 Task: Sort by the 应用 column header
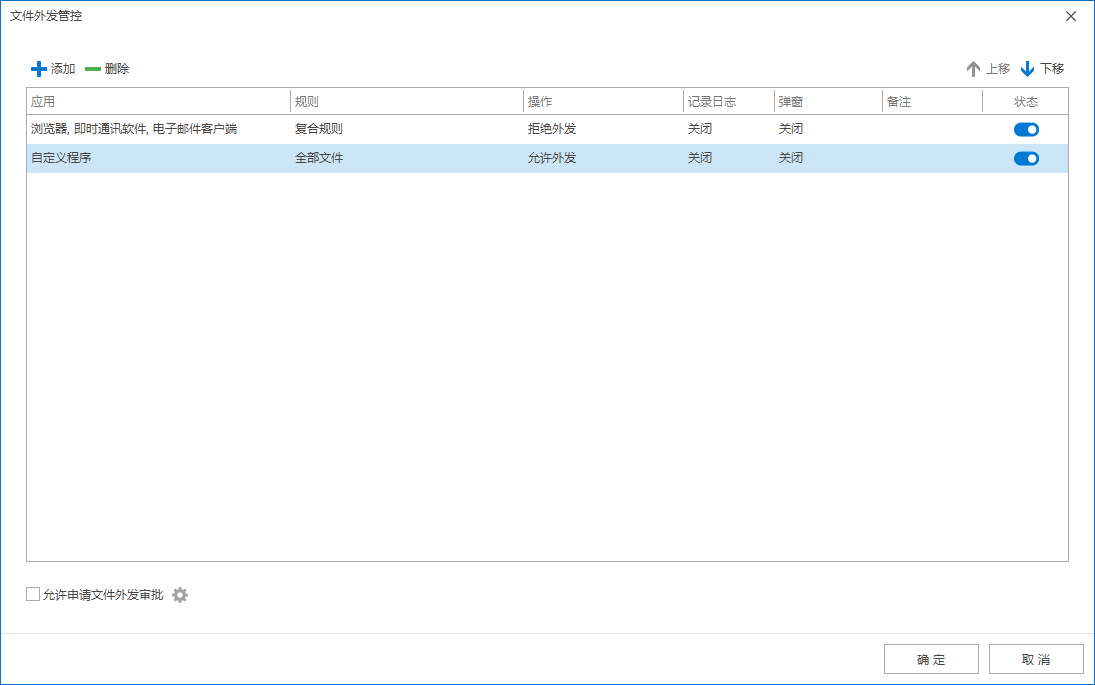tap(157, 102)
